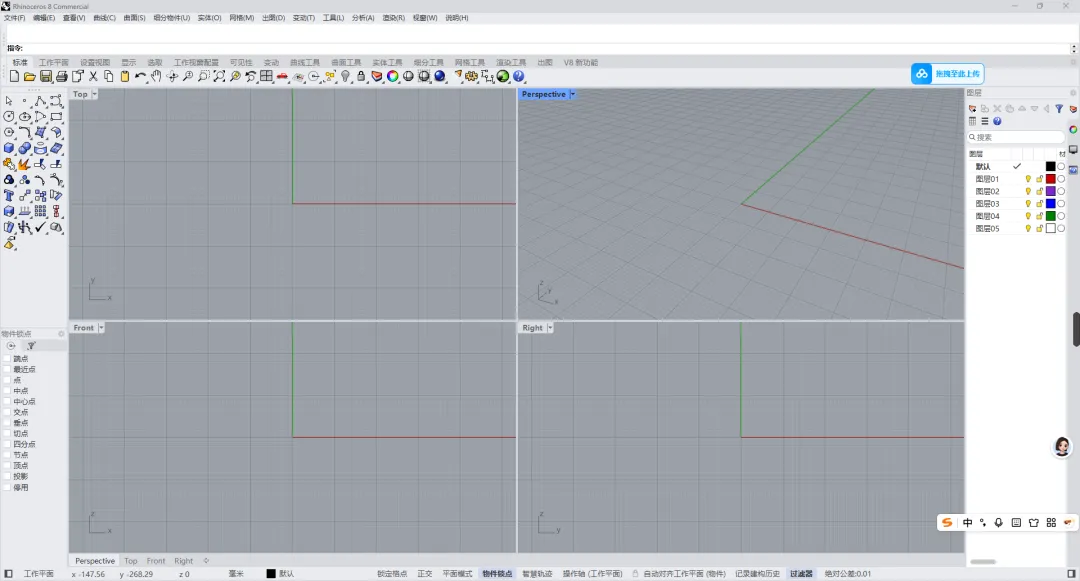1080x581 pixels.
Task: Click the print icon in the toolbar
Action: pos(62,76)
